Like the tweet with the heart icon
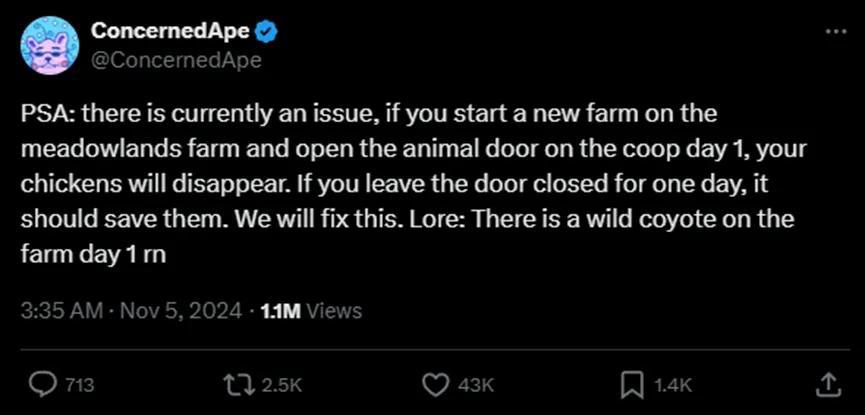Screen dimensions: 865x415 point(435,384)
